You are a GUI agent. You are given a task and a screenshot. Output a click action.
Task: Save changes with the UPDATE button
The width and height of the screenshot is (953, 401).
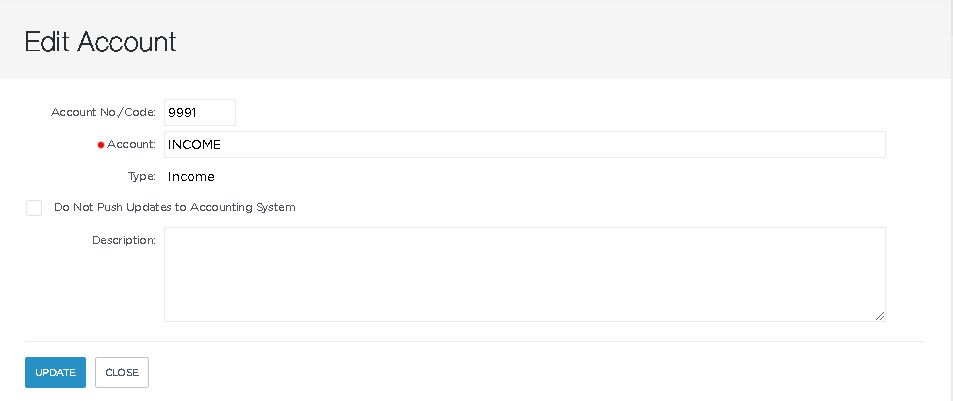click(x=55, y=372)
